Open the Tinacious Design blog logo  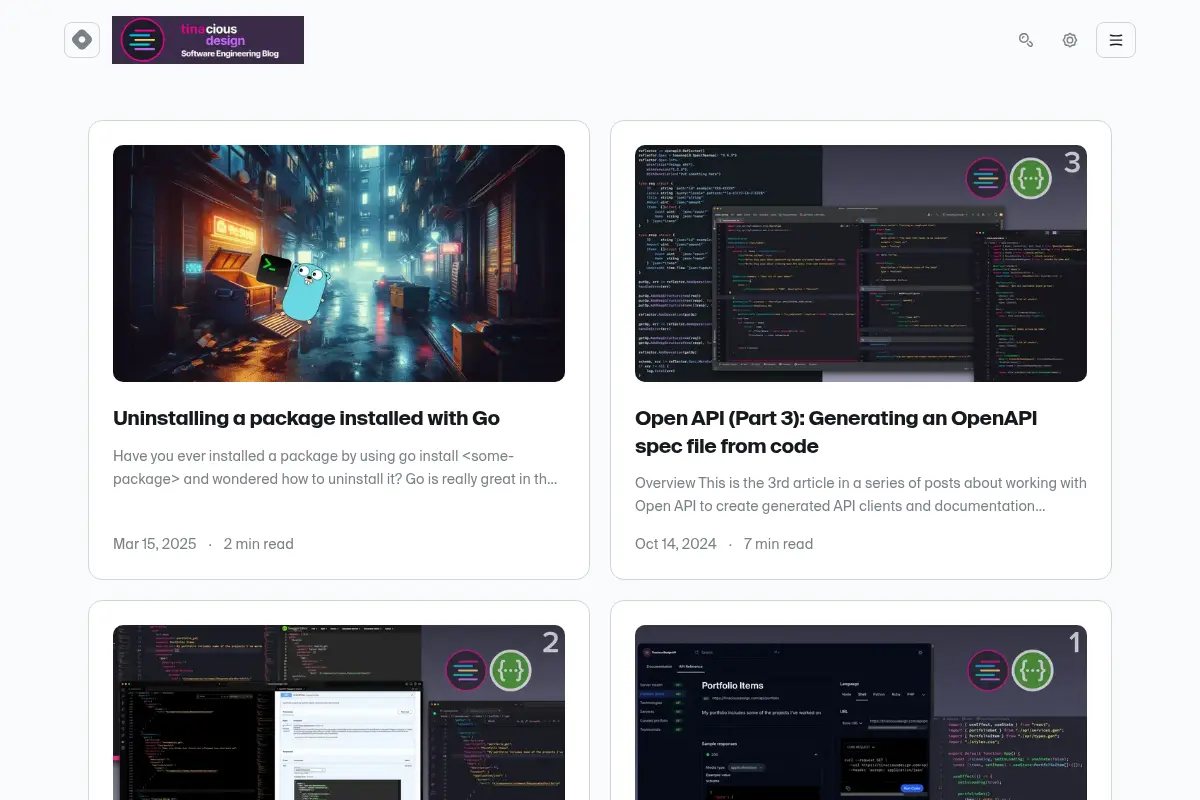click(208, 40)
